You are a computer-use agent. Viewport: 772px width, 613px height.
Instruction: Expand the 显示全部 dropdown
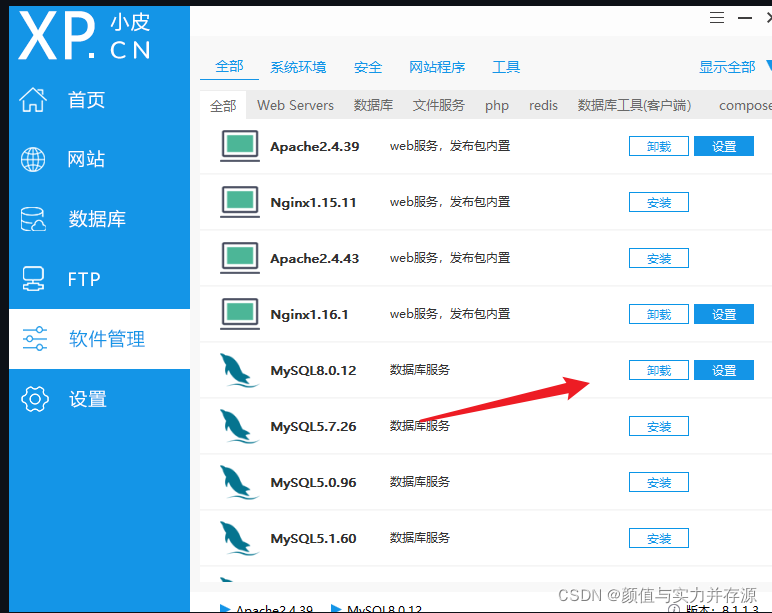coord(734,67)
